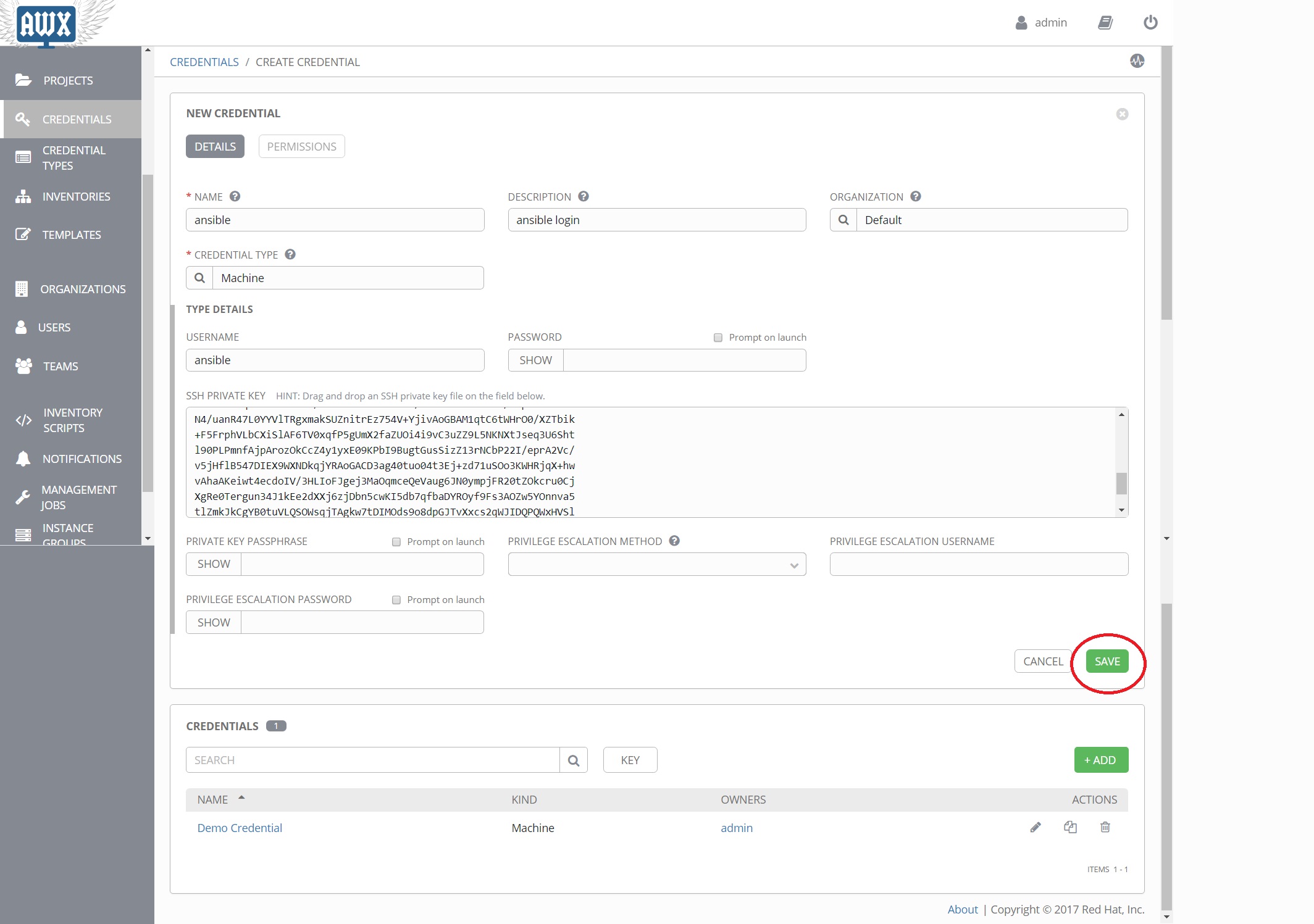Show the Privilege Escalation Password
This screenshot has height=924, width=1314.
pos(214,622)
